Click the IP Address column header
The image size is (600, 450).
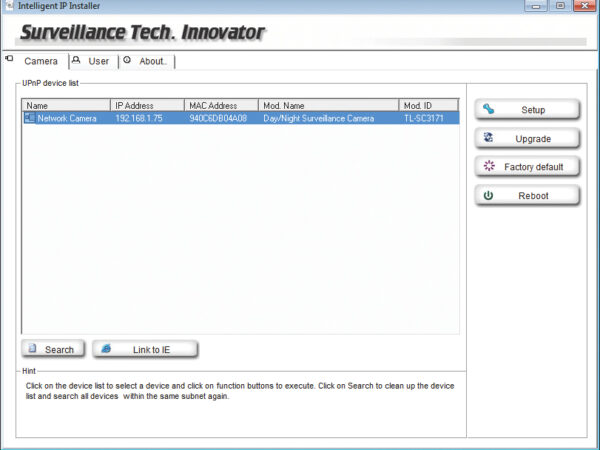pyautogui.click(x=147, y=105)
